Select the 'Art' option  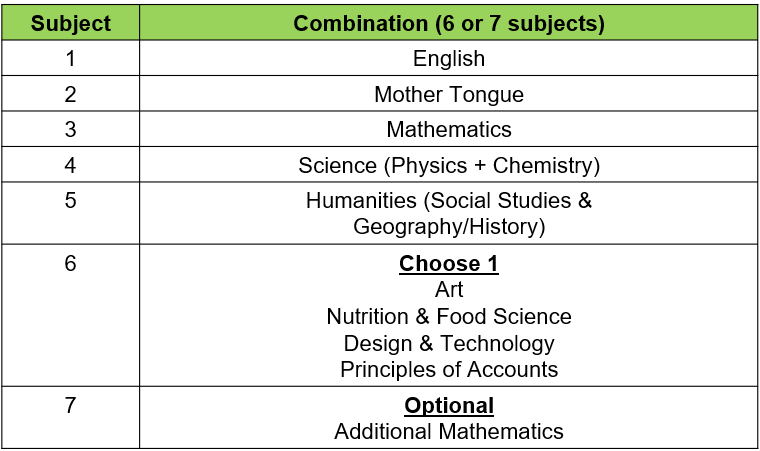pos(449,290)
